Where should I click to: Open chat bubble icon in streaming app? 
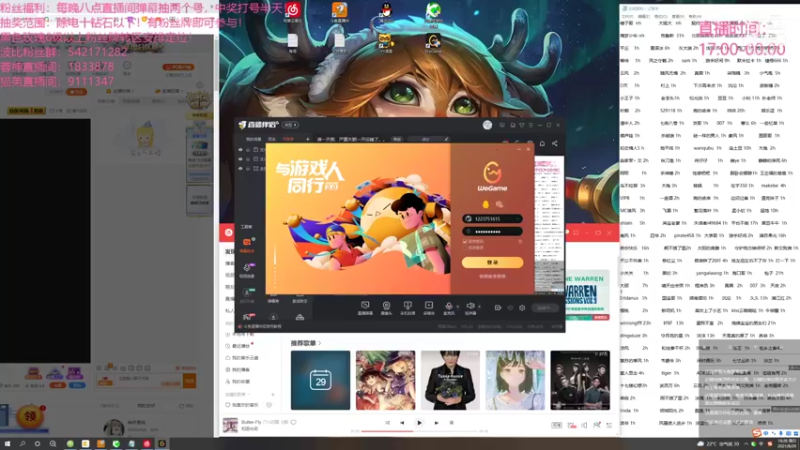click(542, 144)
